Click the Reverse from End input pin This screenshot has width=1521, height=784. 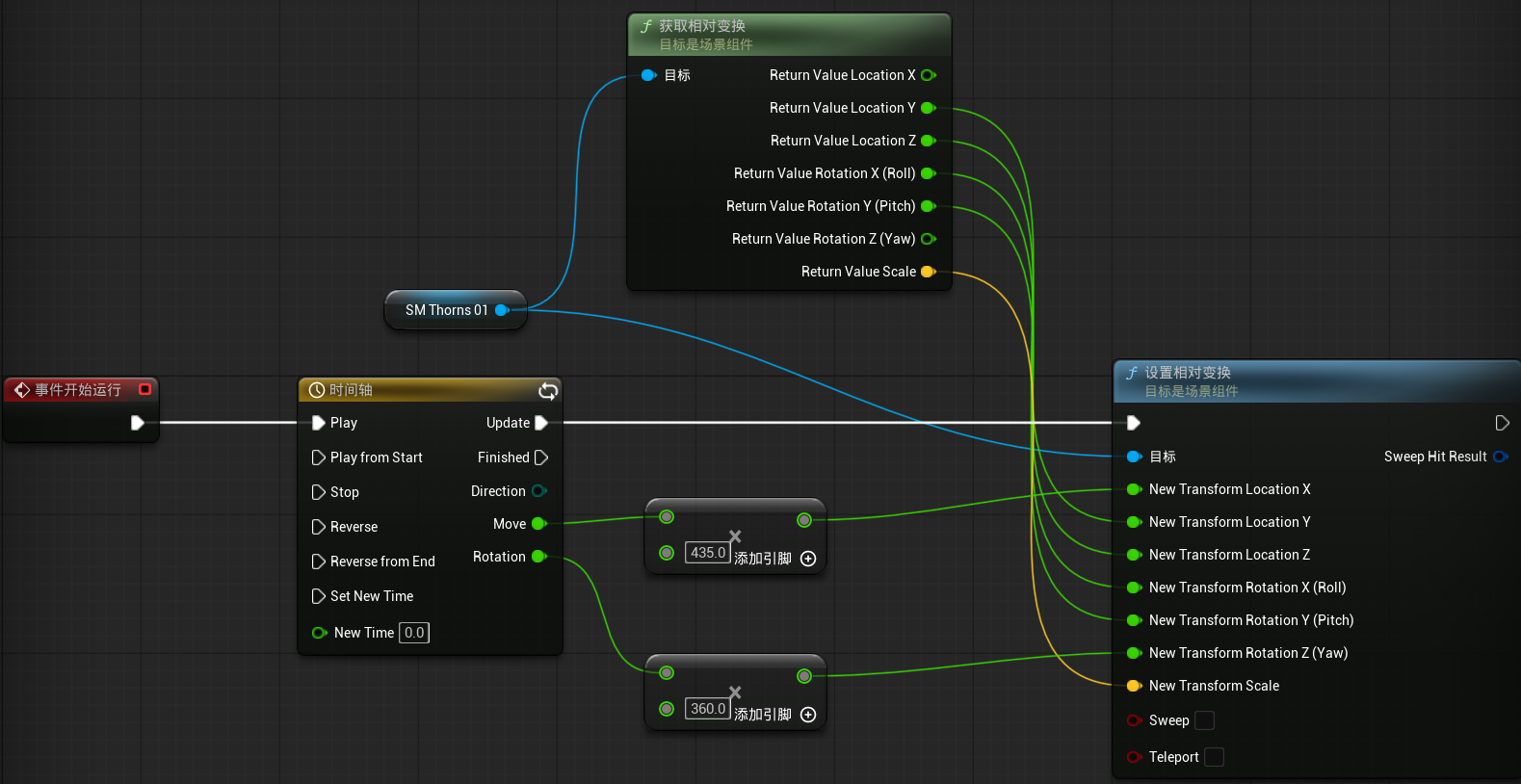tap(319, 562)
